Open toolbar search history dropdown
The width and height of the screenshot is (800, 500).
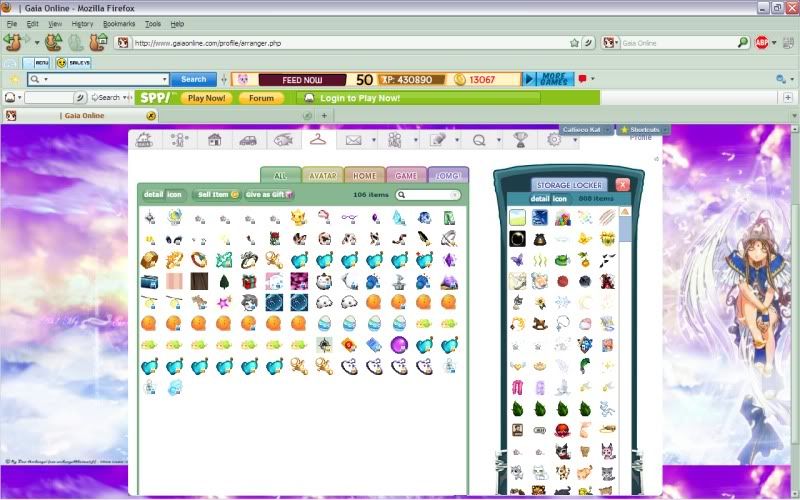tap(164, 79)
